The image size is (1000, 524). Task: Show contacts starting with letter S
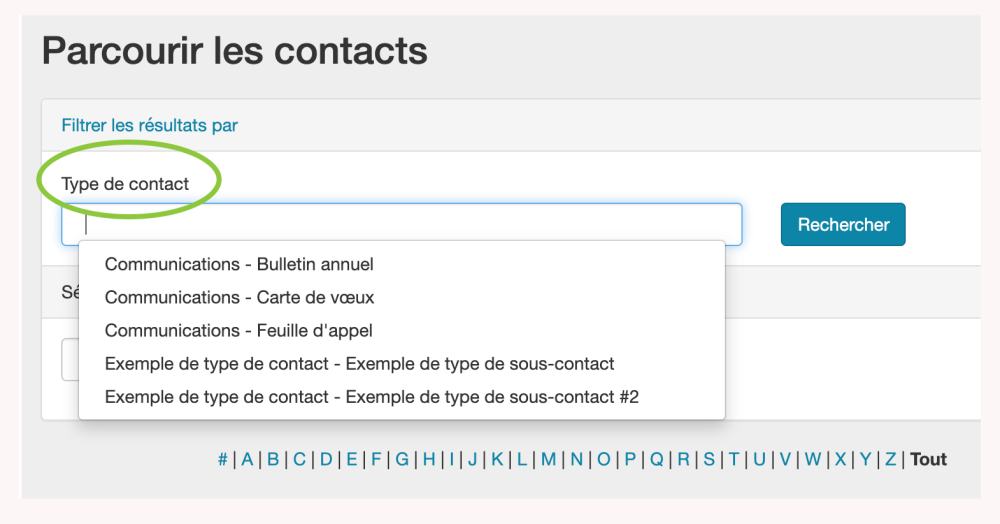(709, 460)
